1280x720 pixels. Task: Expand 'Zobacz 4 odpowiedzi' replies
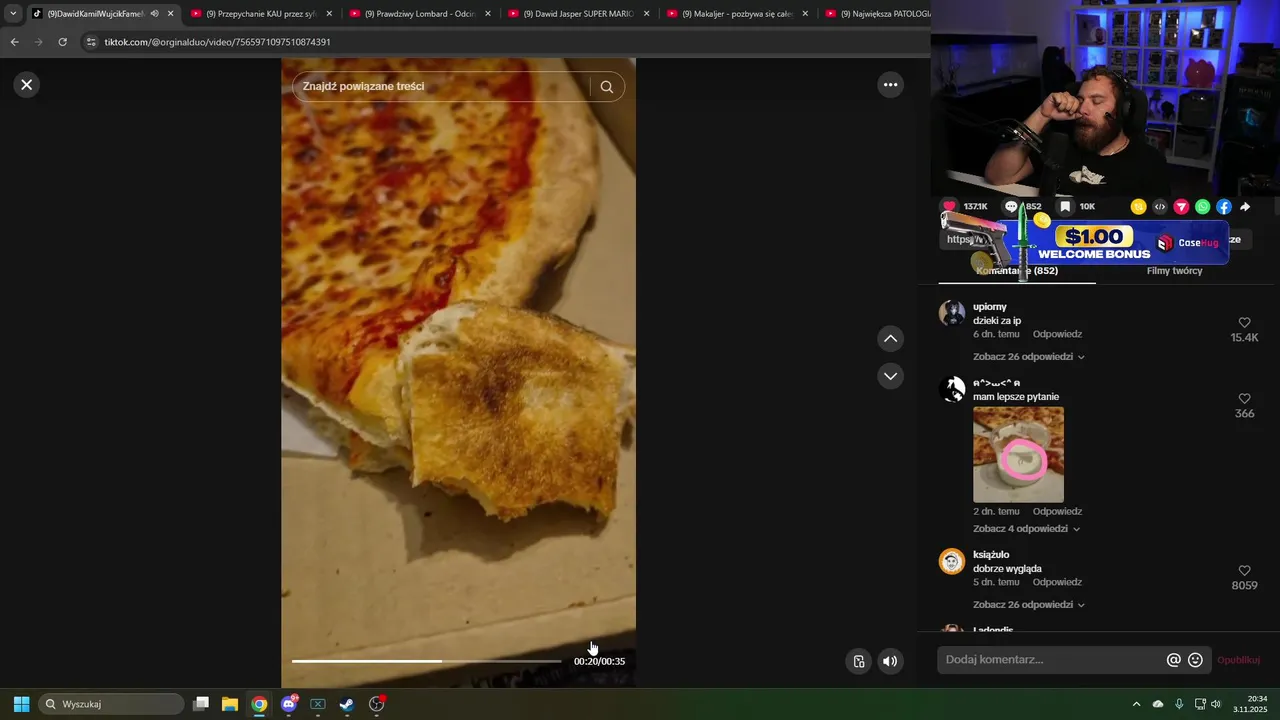click(x=1026, y=529)
